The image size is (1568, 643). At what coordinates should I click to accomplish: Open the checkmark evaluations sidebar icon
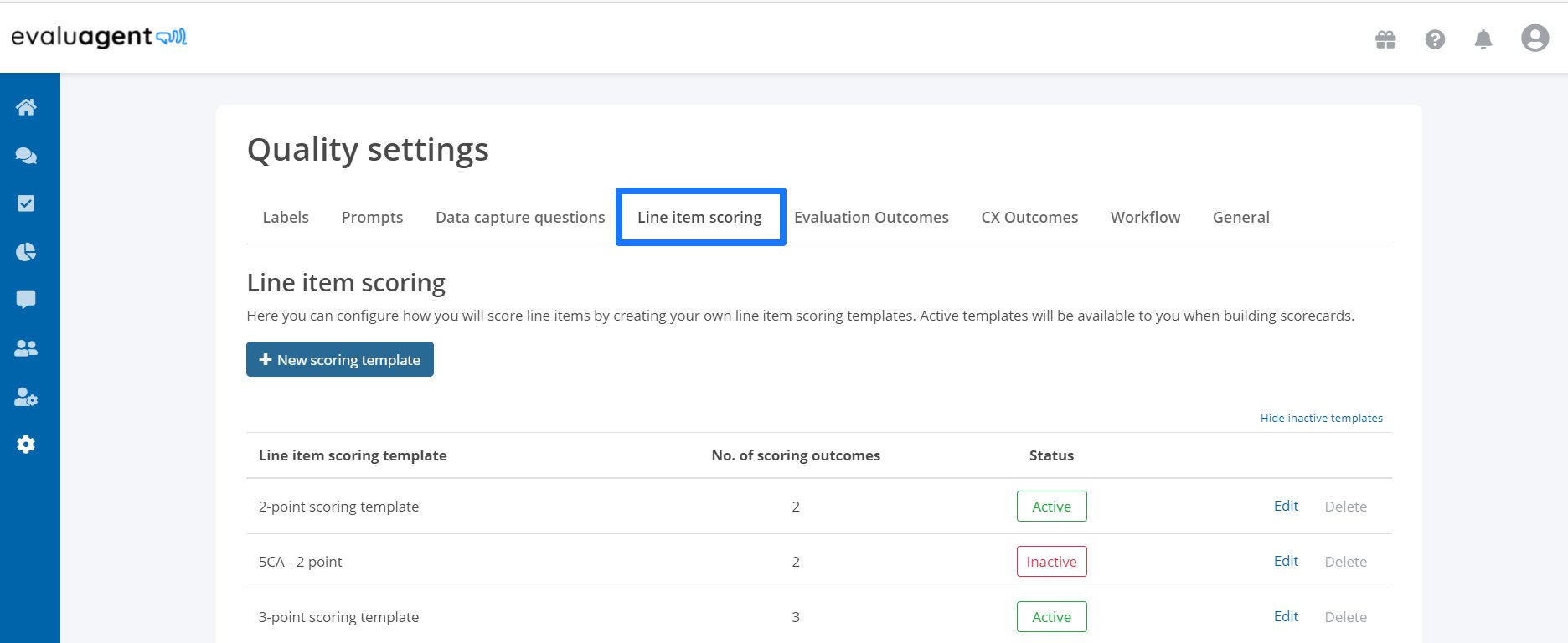click(26, 203)
